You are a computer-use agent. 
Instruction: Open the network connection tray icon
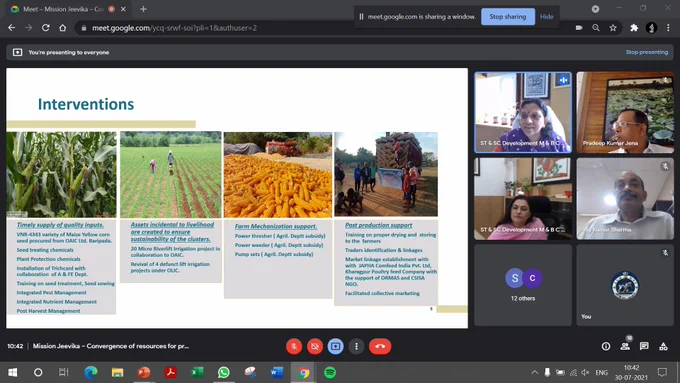point(573,372)
